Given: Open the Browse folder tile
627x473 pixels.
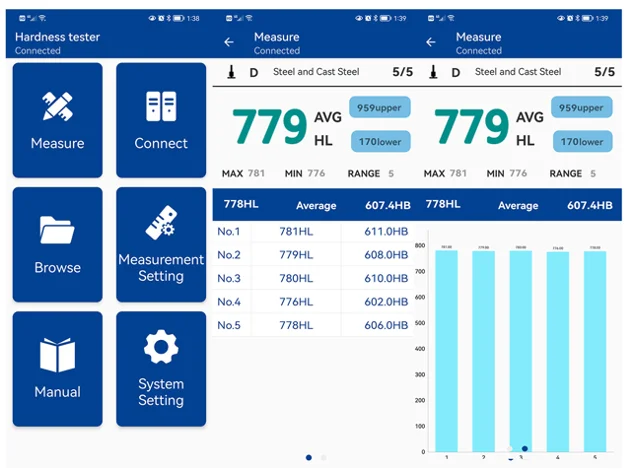Looking at the screenshot, I should click(58, 244).
